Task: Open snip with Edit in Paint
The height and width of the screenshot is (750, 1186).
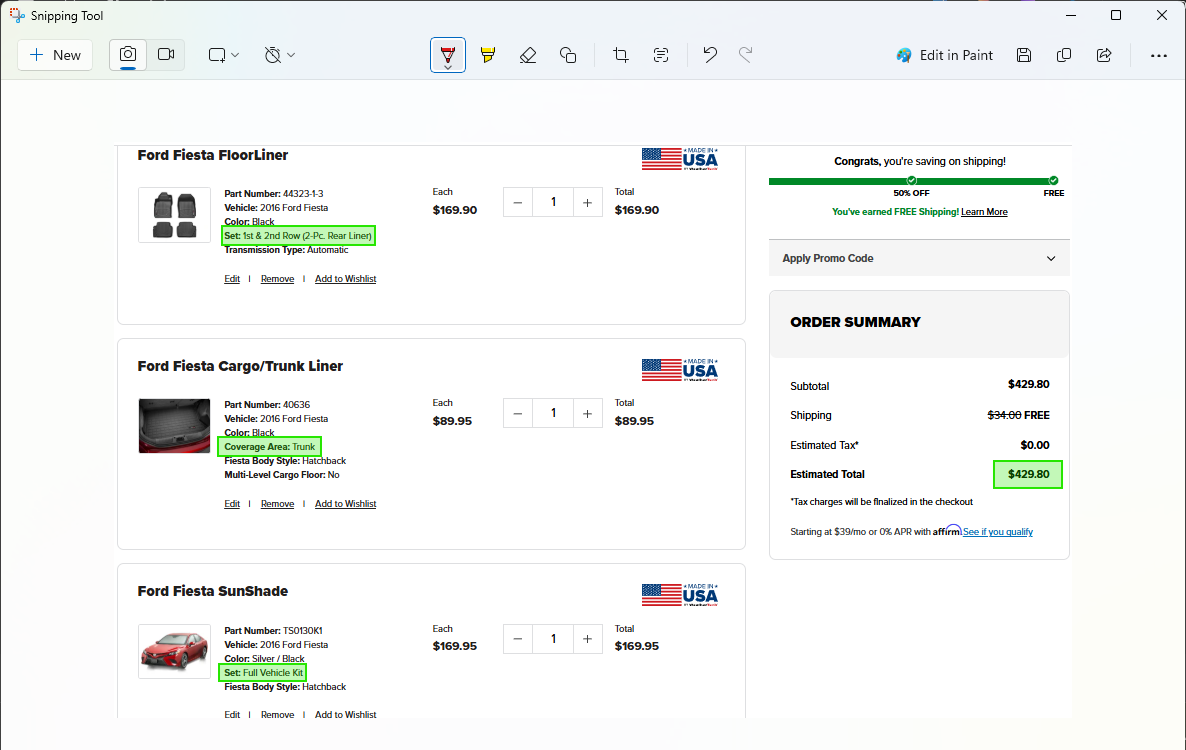Action: tap(945, 55)
